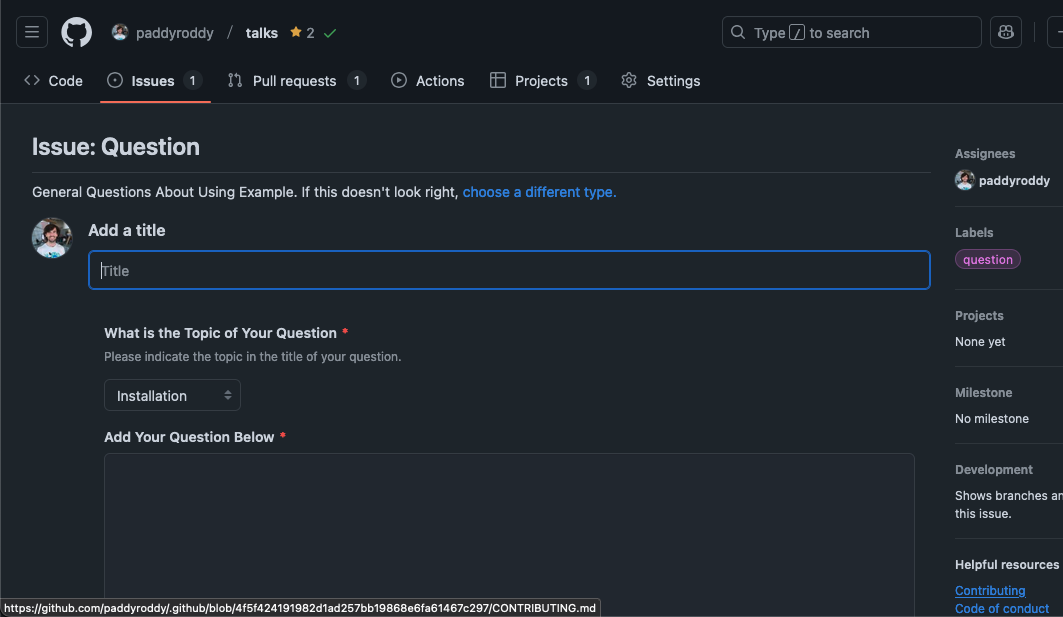Click the search magnifier icon

[x=738, y=33]
